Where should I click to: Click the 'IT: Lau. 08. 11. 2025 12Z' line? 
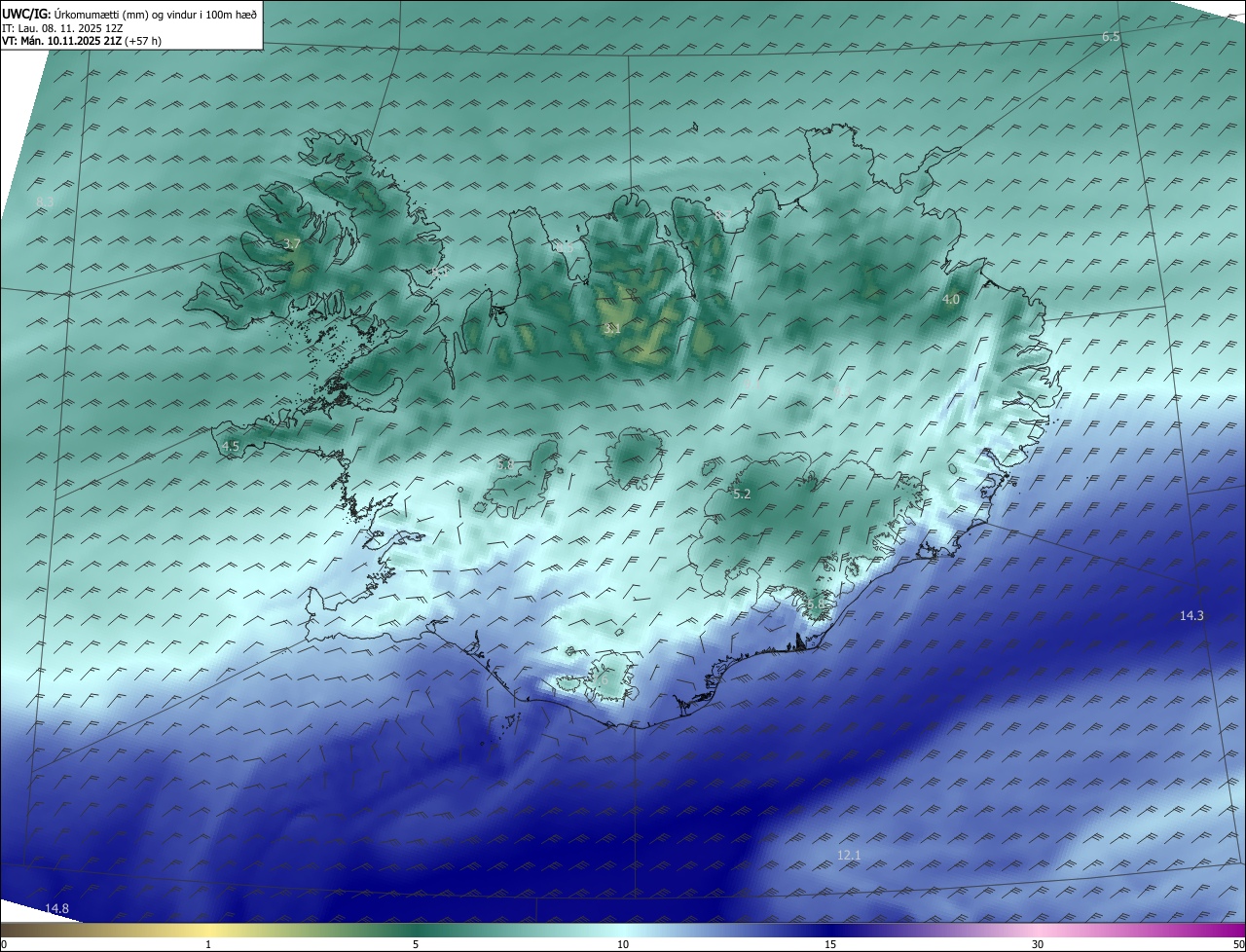(61, 28)
